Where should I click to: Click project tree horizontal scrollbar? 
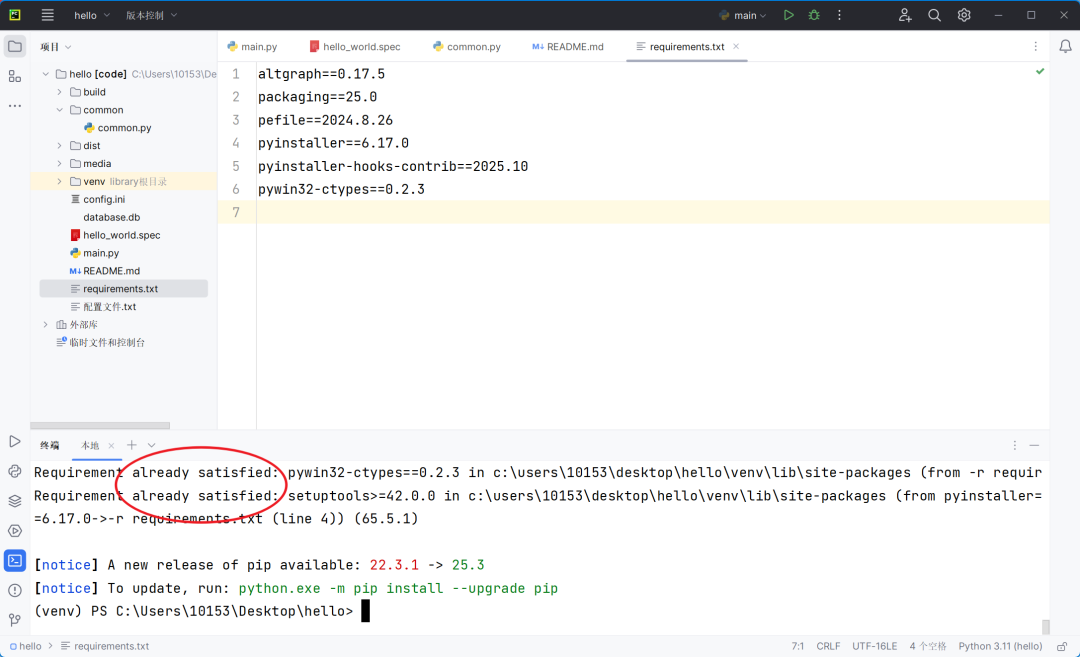(x=100, y=426)
